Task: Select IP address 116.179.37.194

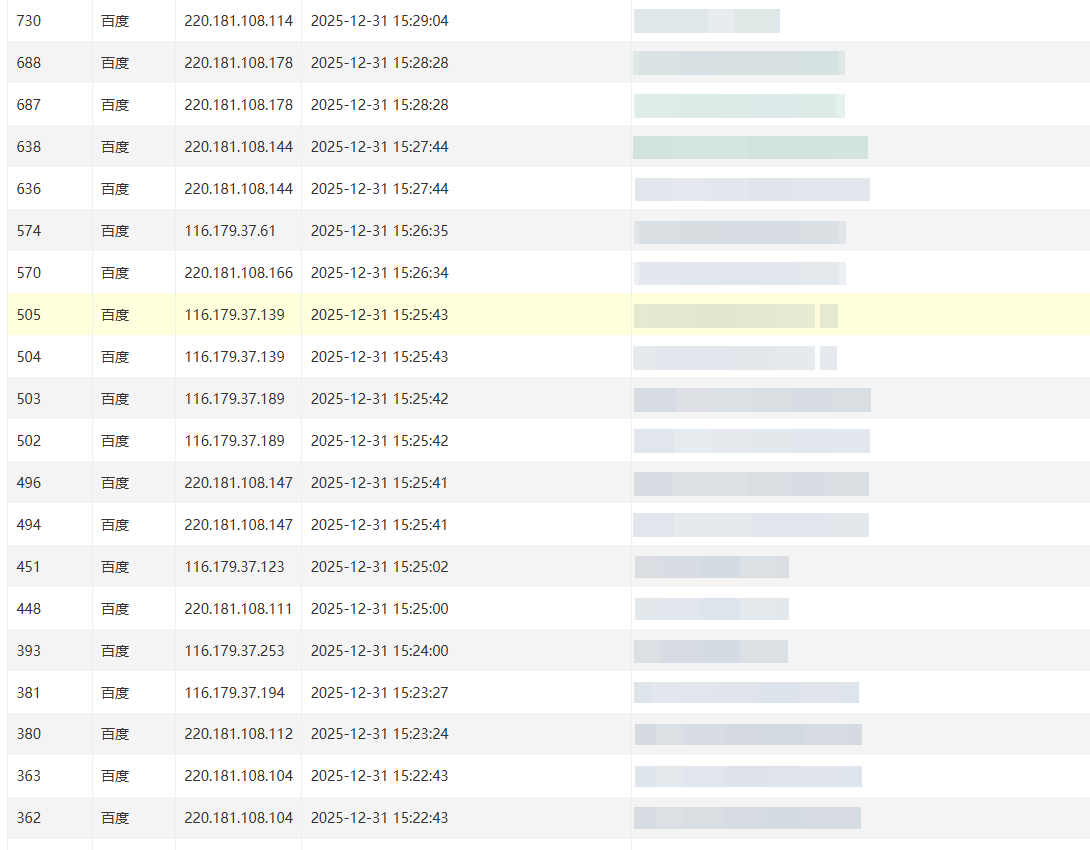Action: tap(234, 693)
